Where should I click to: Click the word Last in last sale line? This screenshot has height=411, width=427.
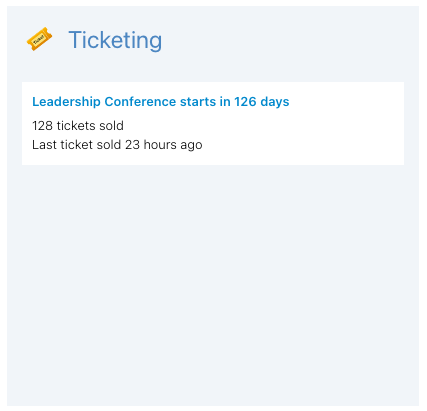point(44,145)
